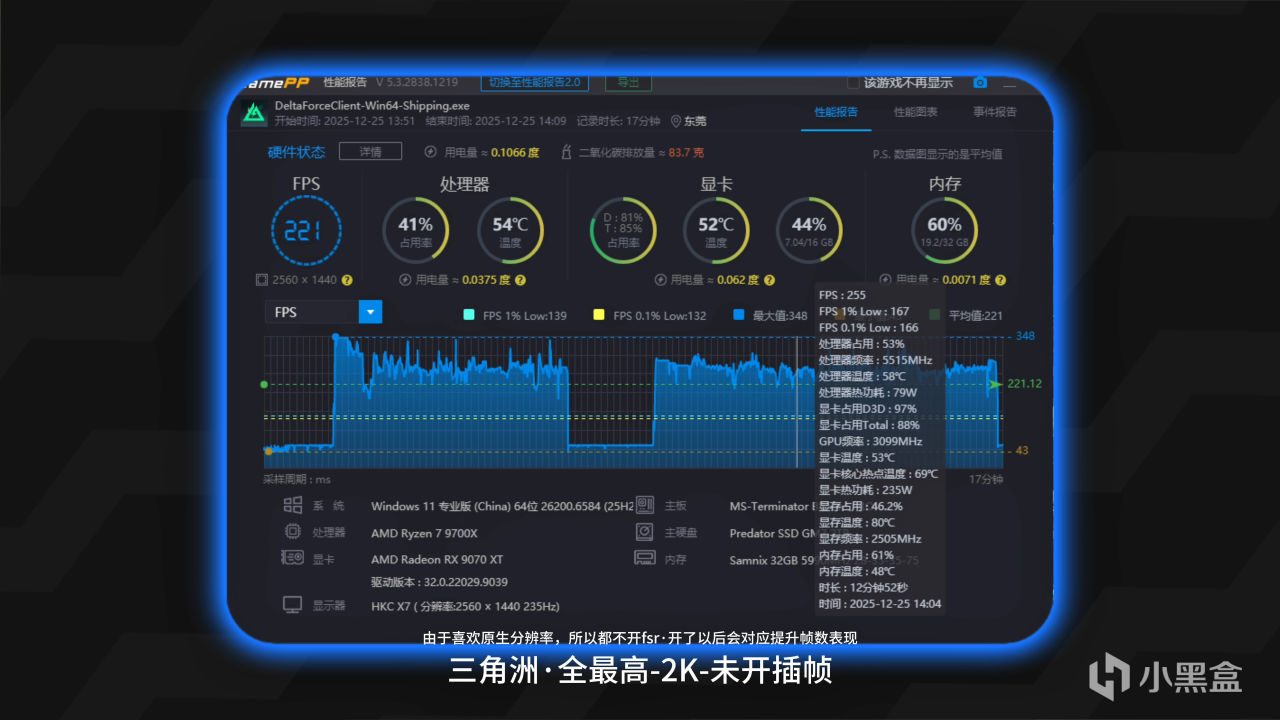Switch to the 事件报告 tab
1280x720 pixels.
[995, 112]
